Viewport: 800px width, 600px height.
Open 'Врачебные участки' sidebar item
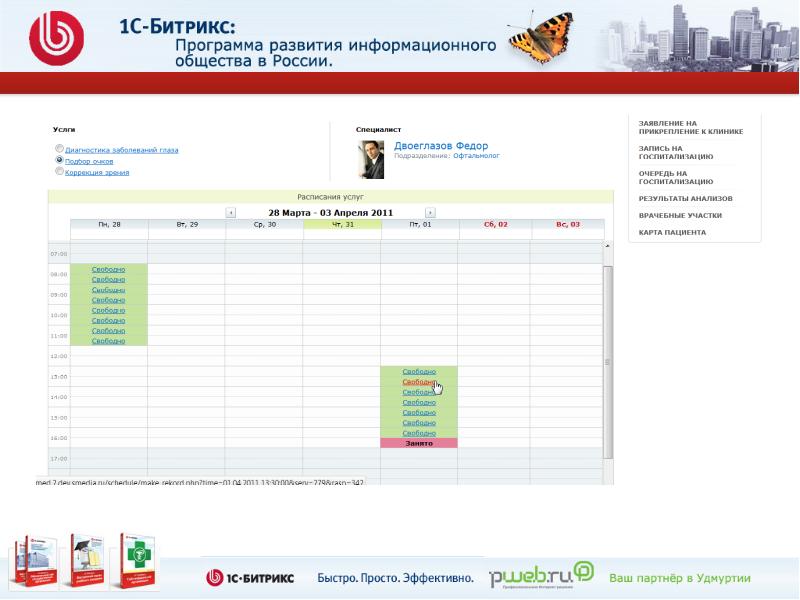point(680,215)
